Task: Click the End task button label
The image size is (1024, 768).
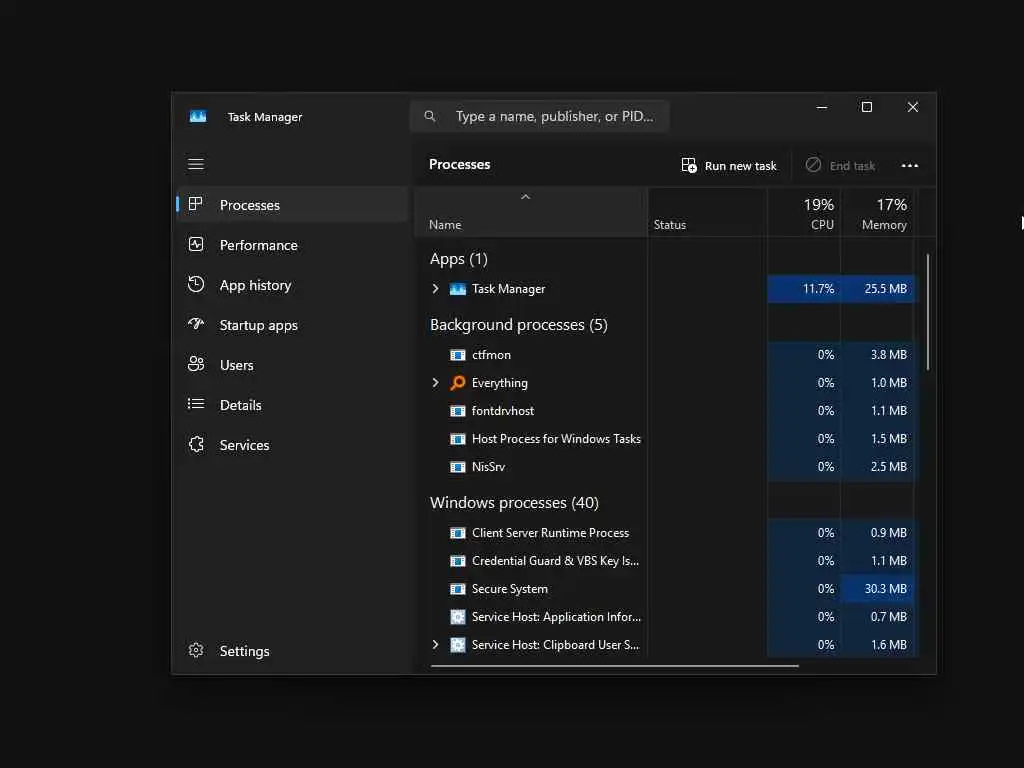Action: tap(852, 166)
